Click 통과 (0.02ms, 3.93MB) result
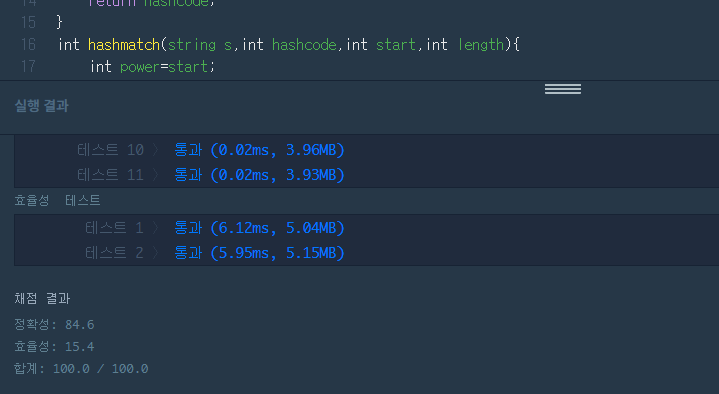This screenshot has width=719, height=394. [x=259, y=175]
